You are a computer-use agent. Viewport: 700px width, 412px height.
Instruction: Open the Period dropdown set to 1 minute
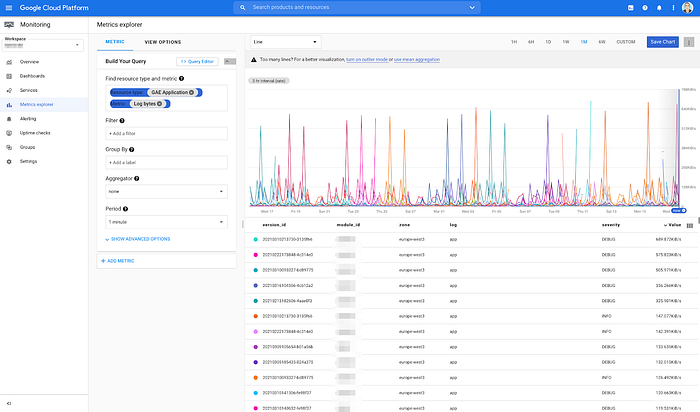pyautogui.click(x=167, y=222)
